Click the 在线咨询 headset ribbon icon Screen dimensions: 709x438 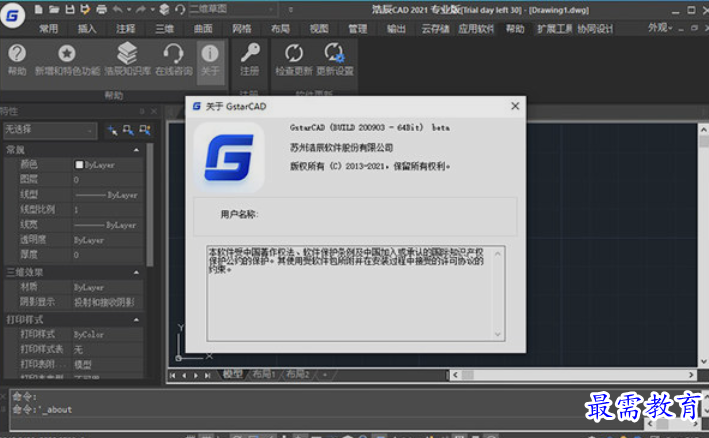174,59
